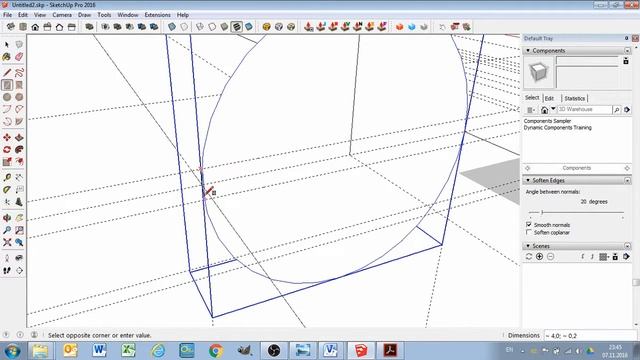This screenshot has height=360, width=640.
Task: Open Excel from taskbar
Action: tap(128, 350)
